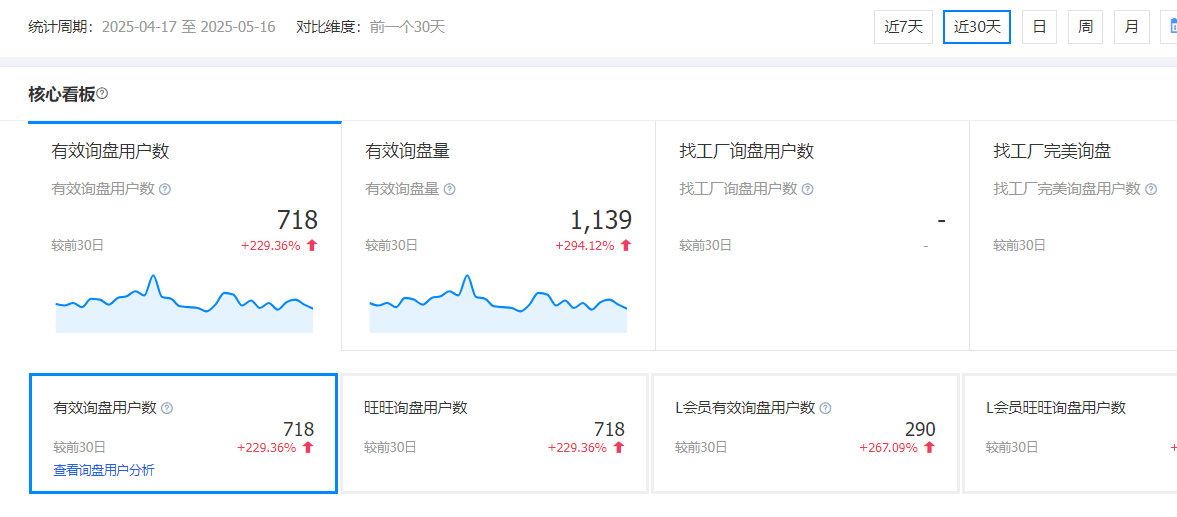Click help icon beside 找工厂完美询盘用户数 subtitle
This screenshot has height=517, width=1177.
tap(1151, 189)
